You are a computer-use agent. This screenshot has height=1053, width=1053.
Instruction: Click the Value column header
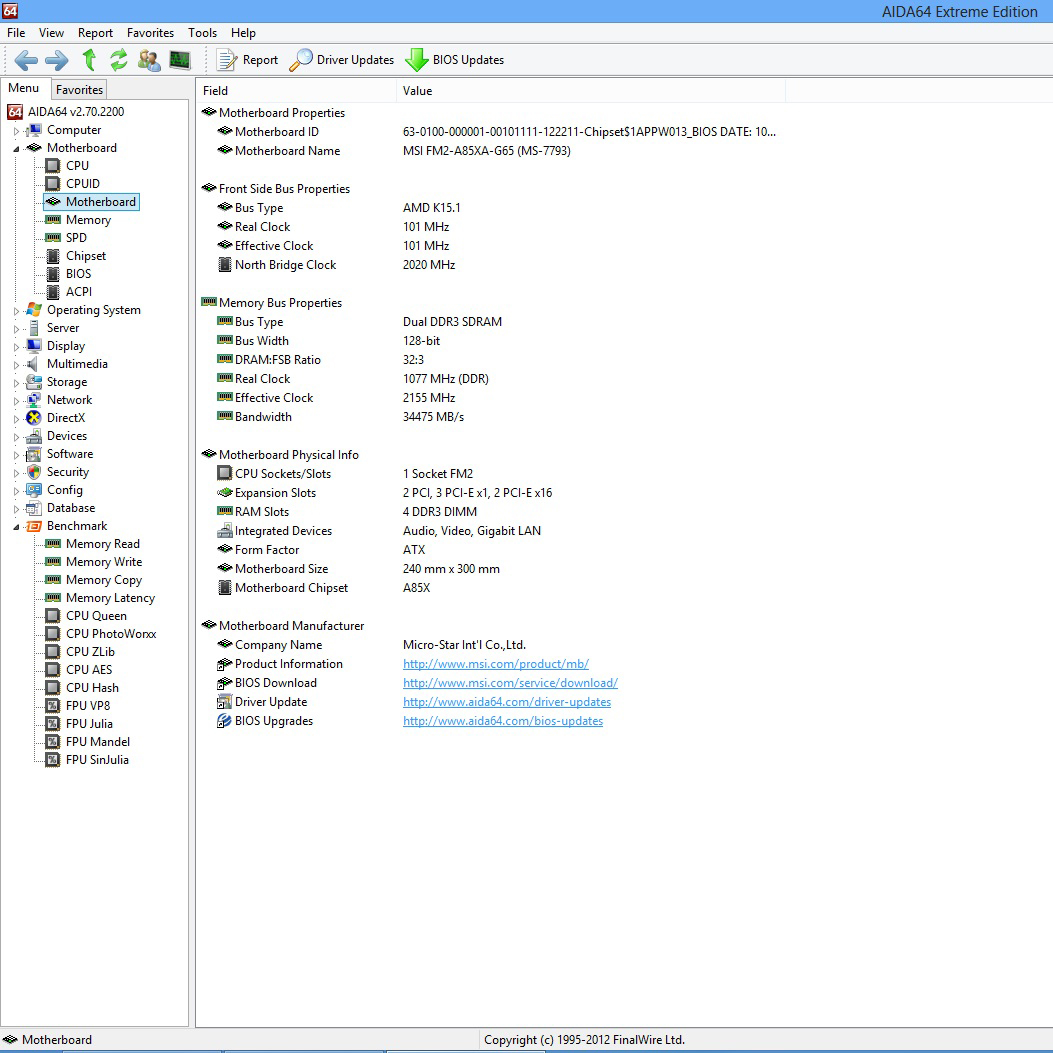591,91
